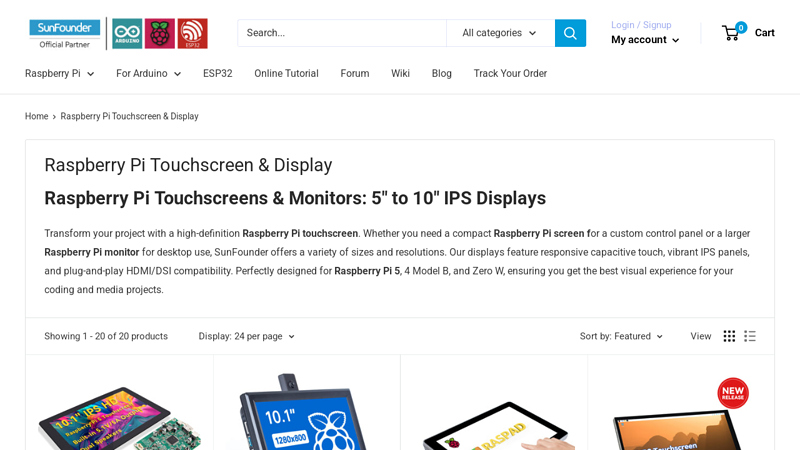Click the Cart text link

point(764,33)
